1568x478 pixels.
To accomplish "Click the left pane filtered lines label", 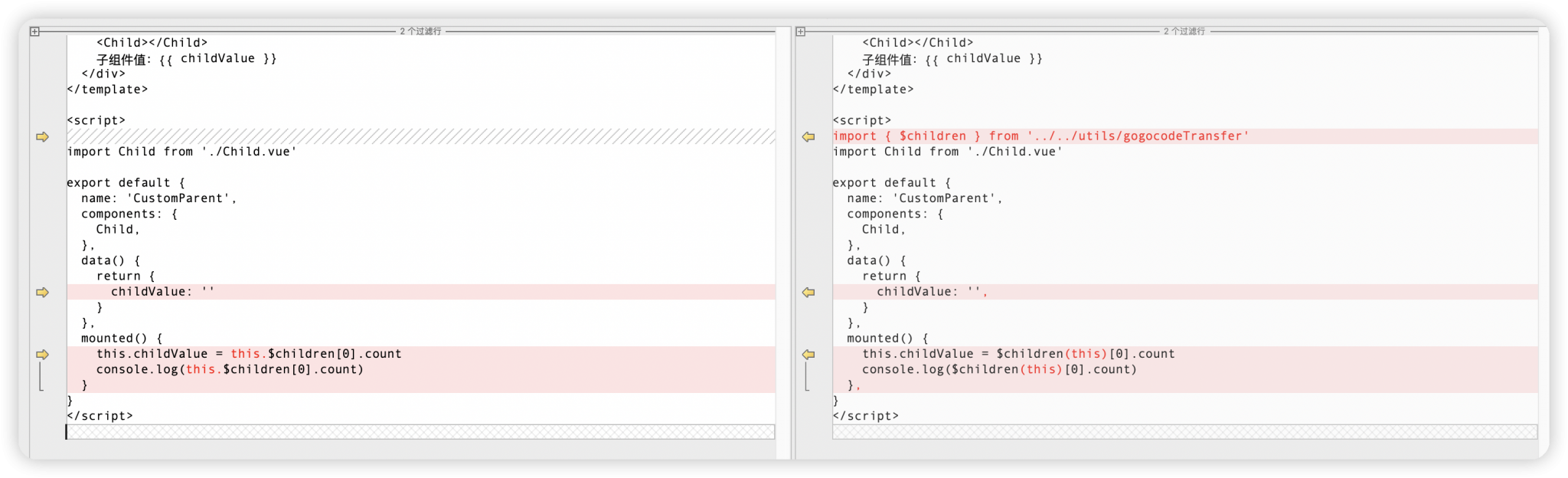I will (420, 31).
